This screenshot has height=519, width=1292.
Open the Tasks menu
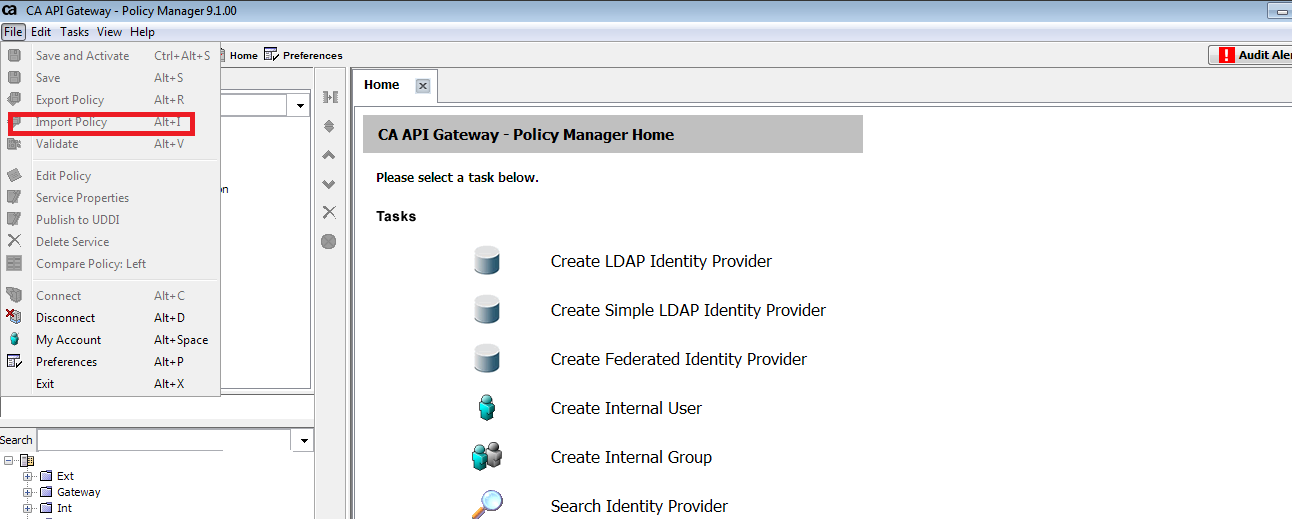pyautogui.click(x=75, y=32)
